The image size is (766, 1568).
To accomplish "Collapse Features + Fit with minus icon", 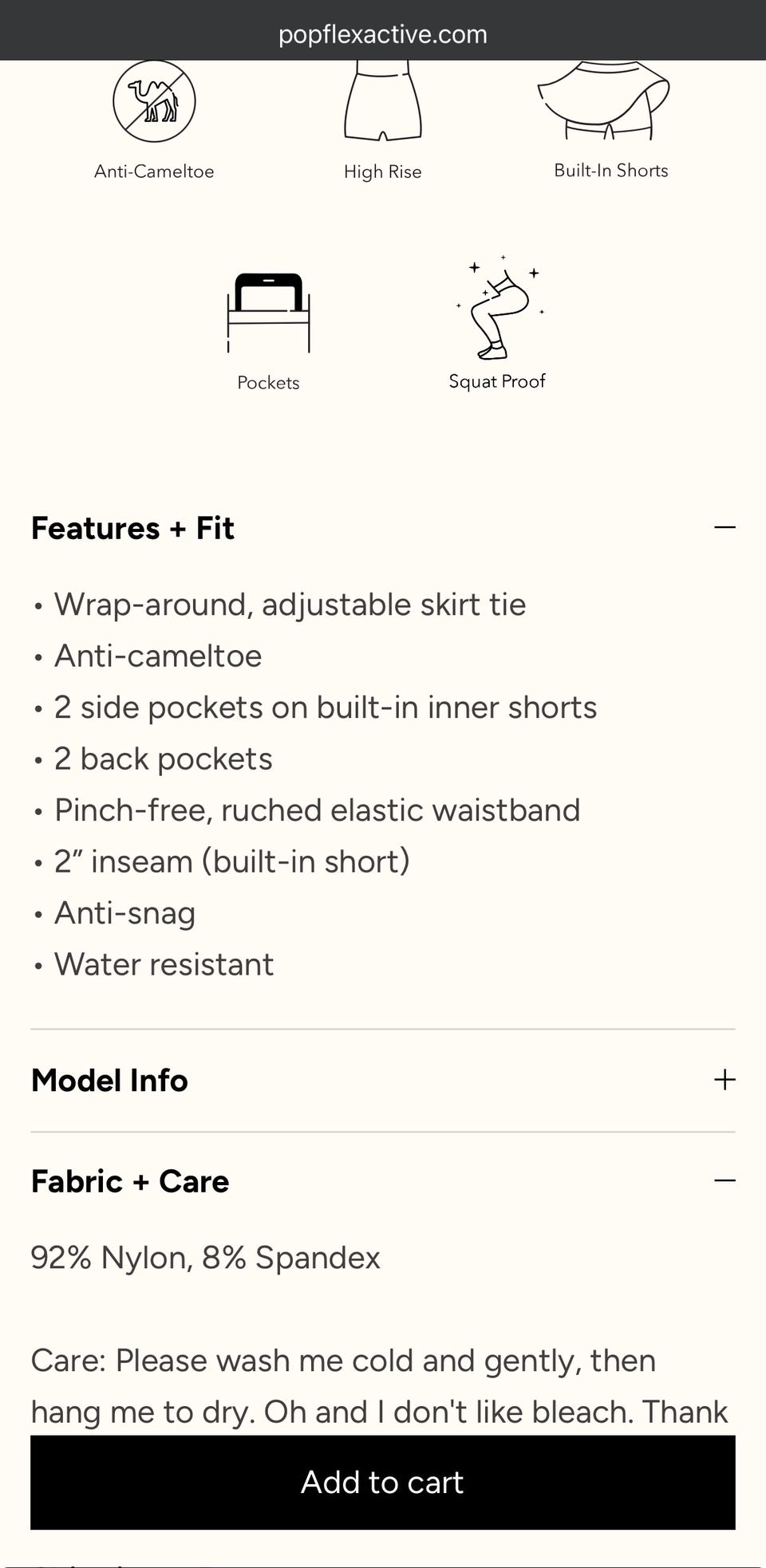I will point(725,527).
